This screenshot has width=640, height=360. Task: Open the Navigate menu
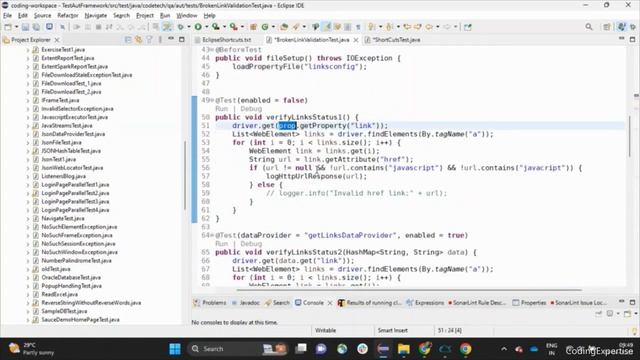point(96,16)
